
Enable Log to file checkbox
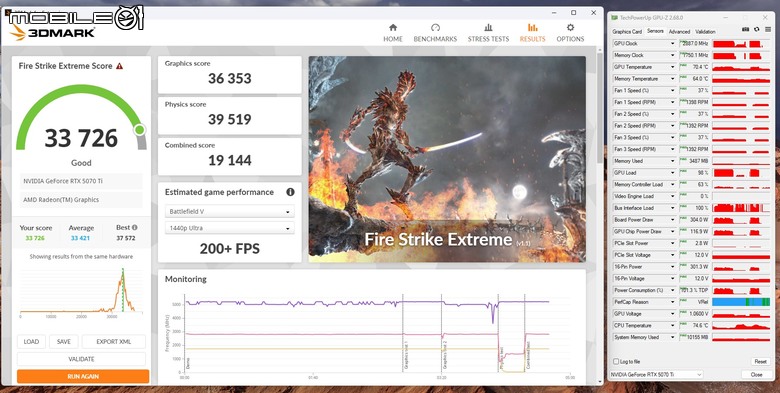616,362
